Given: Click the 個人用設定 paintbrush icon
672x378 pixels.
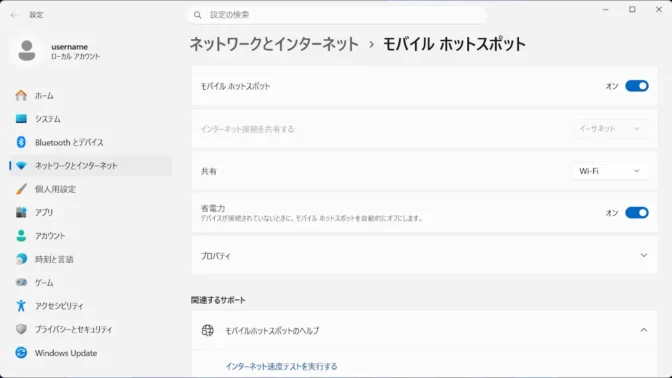Looking at the screenshot, I should 21,189.
